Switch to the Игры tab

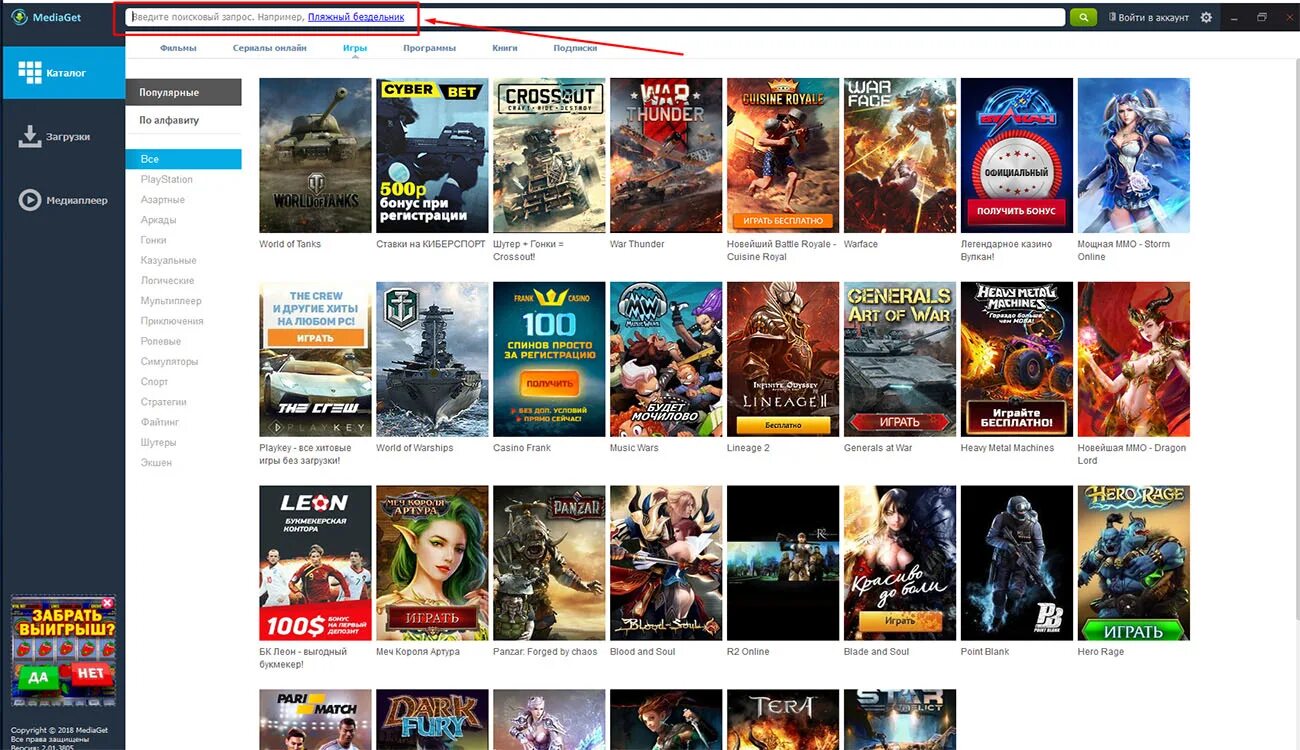click(x=355, y=48)
